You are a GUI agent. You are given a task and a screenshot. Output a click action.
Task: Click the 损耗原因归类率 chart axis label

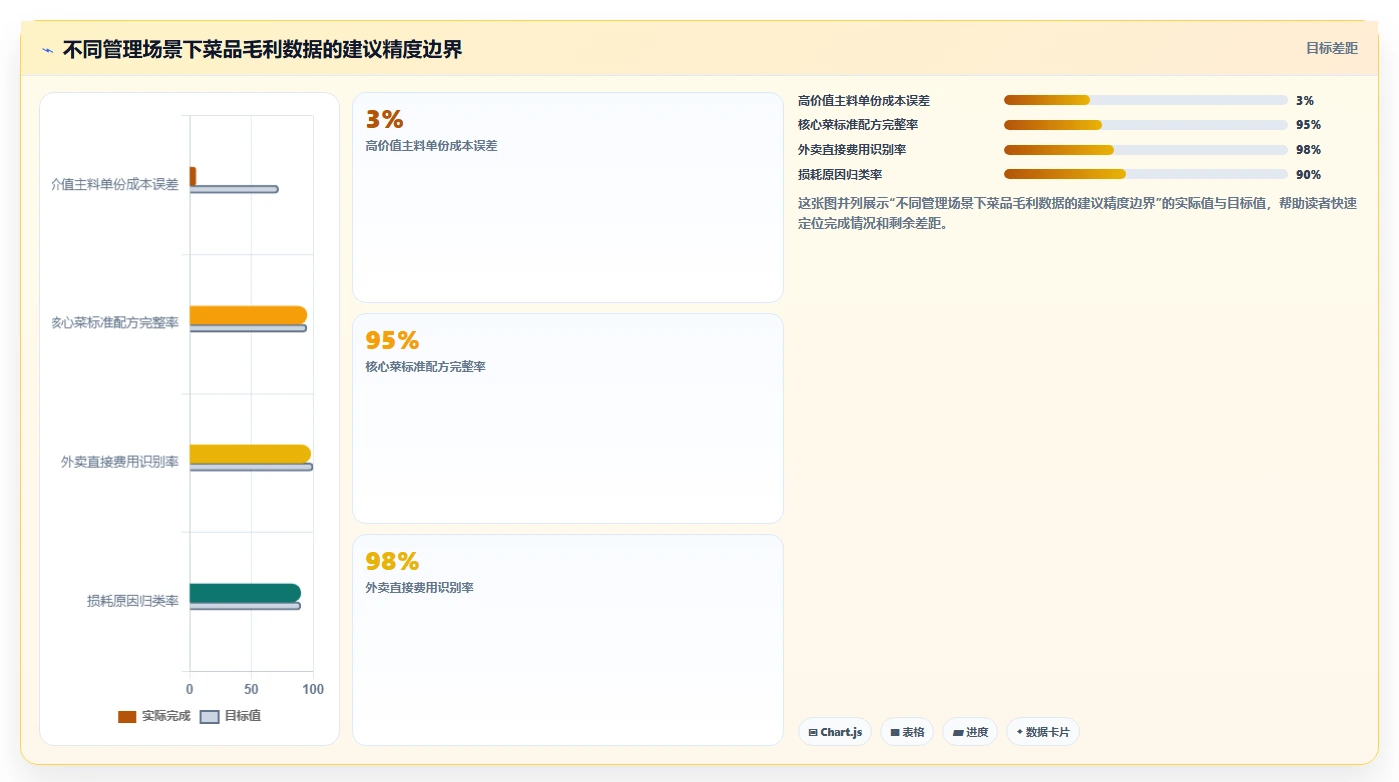tap(133, 601)
